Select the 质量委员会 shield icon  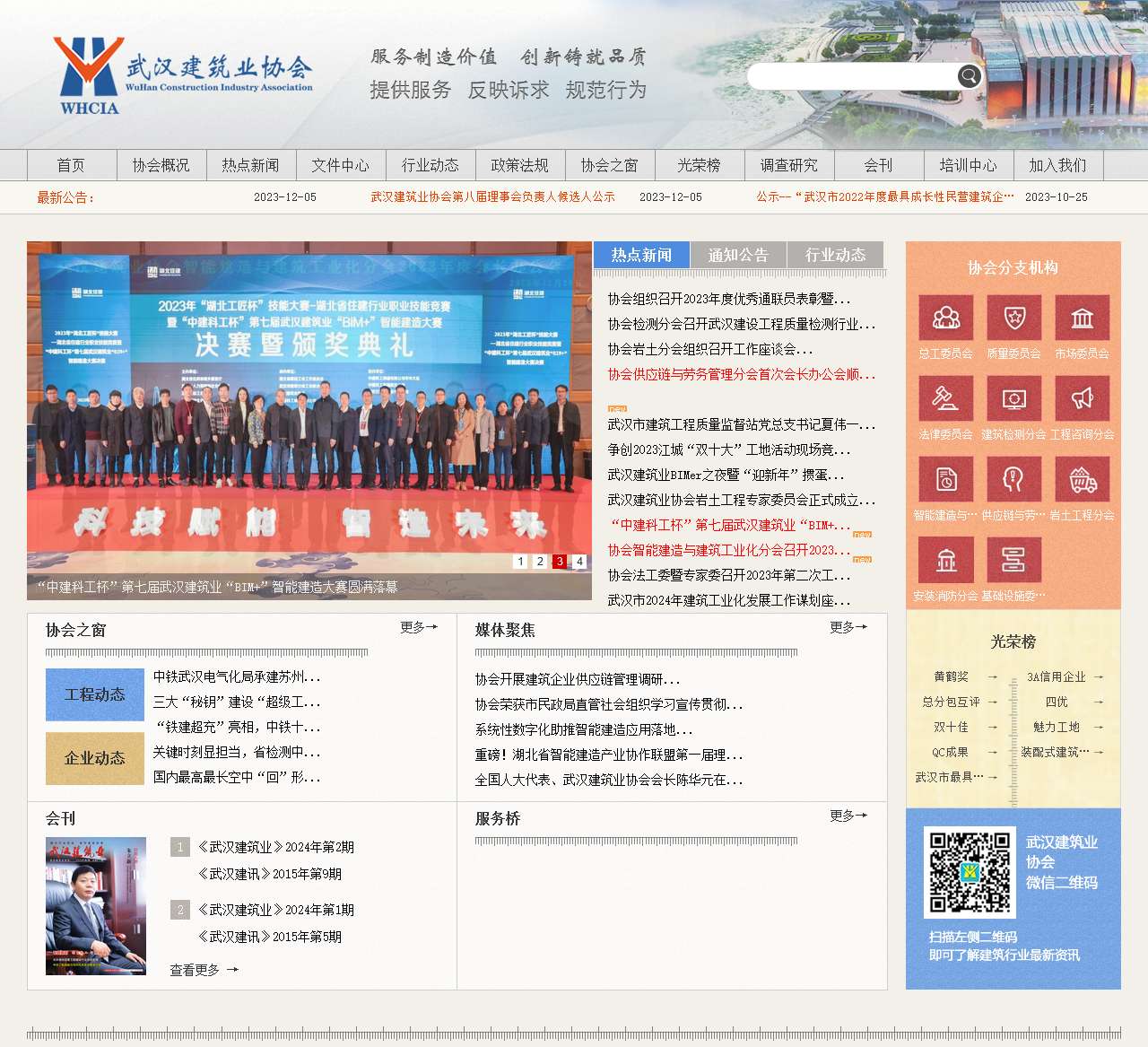[1013, 317]
